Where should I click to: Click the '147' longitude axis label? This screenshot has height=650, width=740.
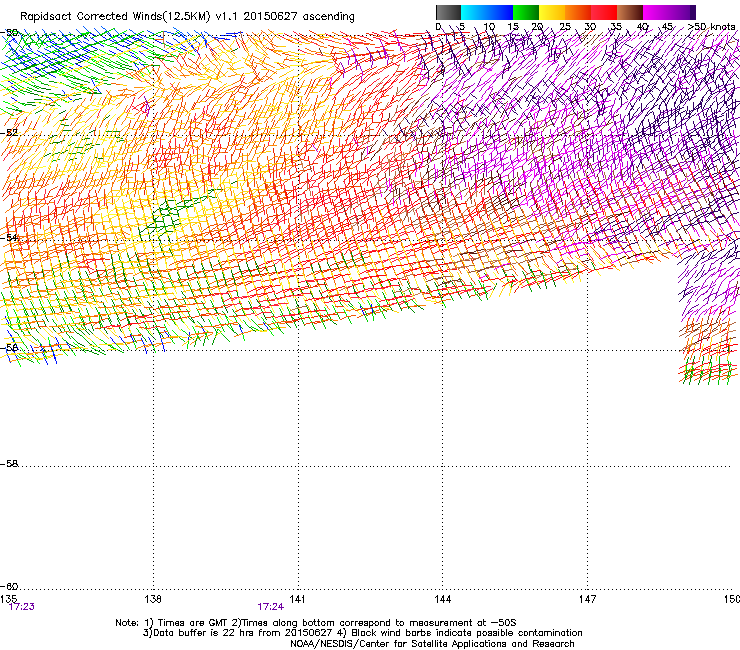coord(587,599)
